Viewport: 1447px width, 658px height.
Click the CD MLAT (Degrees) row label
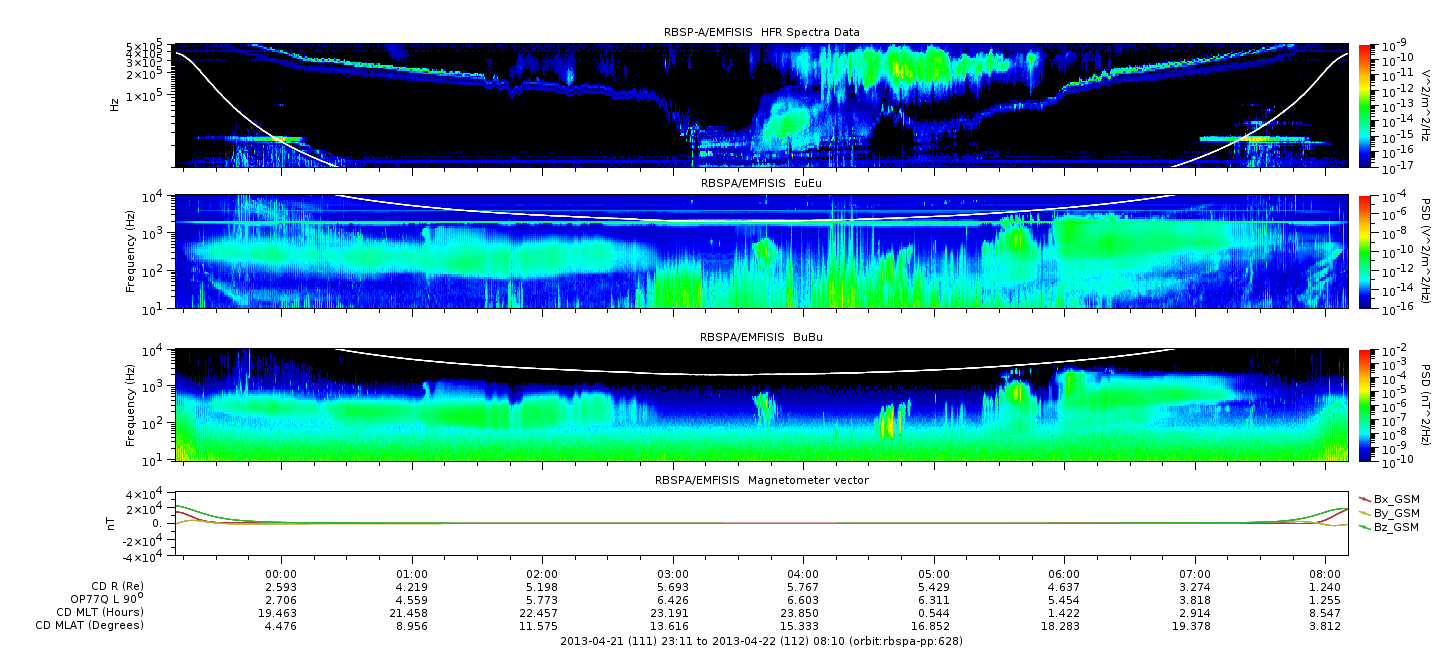[x=90, y=625]
